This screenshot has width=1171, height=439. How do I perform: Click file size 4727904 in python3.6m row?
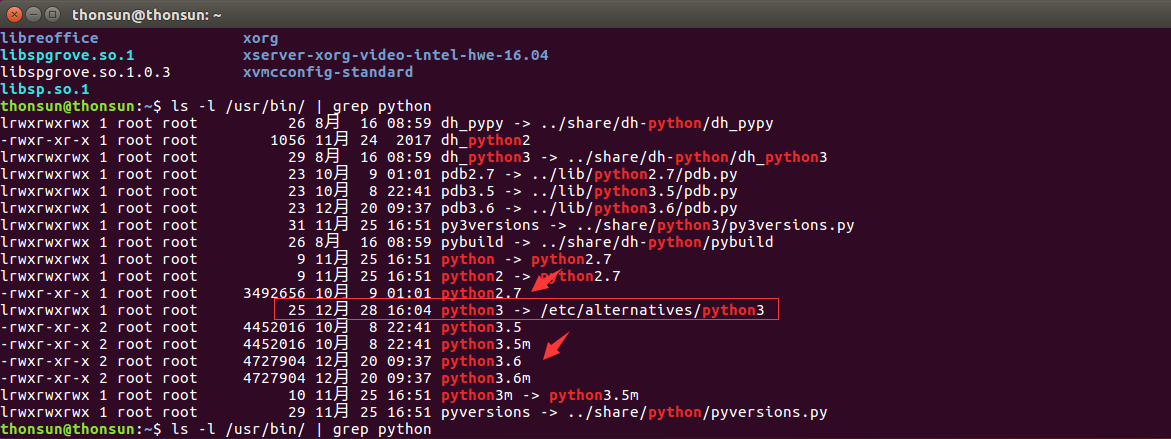[275, 379]
